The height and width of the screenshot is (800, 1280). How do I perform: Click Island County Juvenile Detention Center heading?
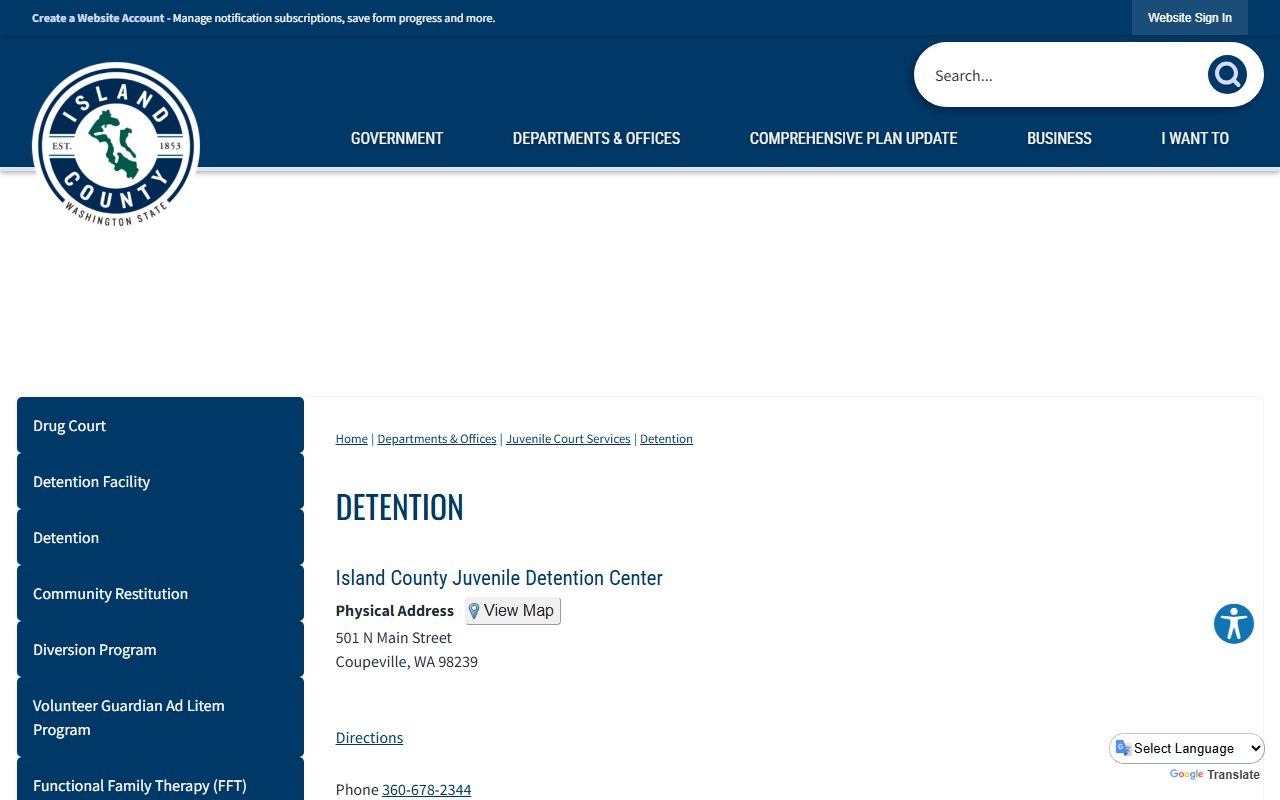tap(499, 578)
